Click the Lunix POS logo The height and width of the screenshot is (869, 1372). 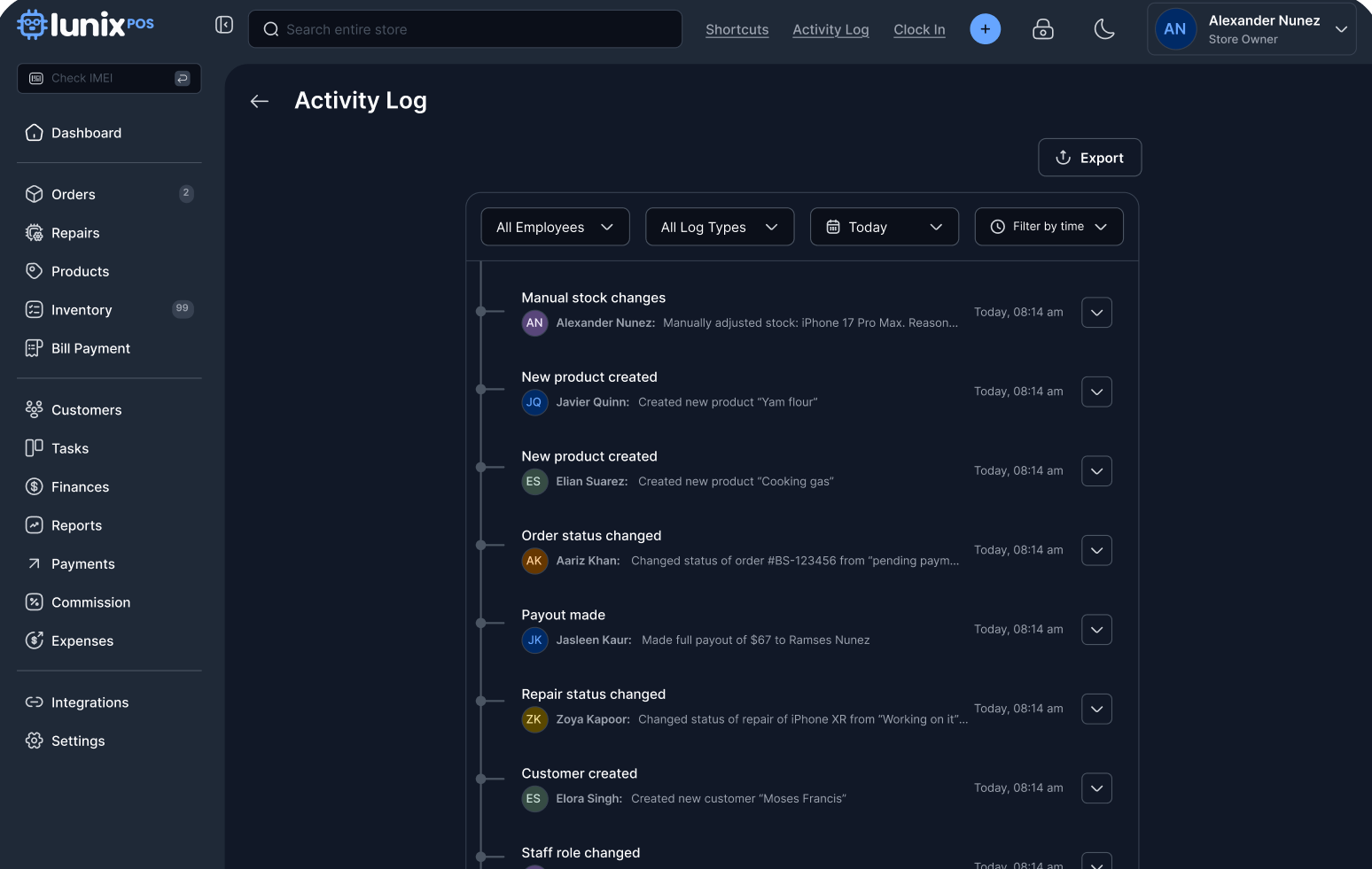tap(86, 25)
